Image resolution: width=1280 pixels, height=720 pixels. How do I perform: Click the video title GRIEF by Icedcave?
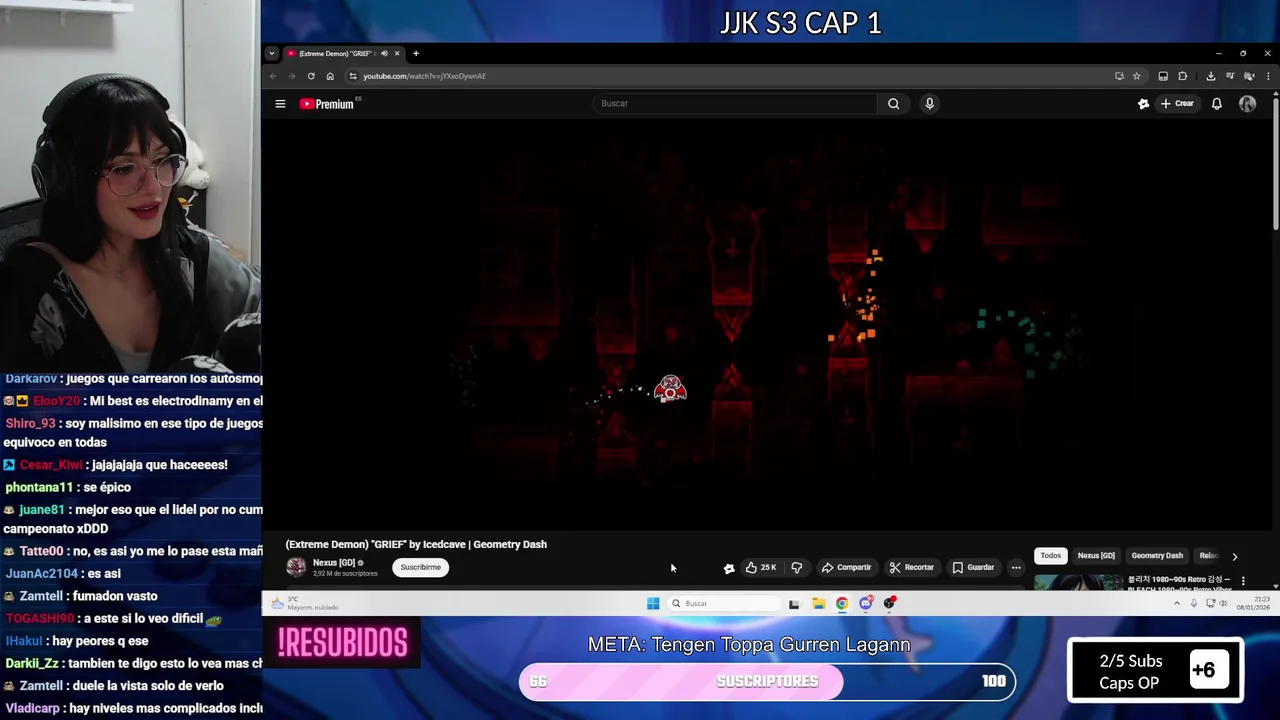tap(416, 544)
